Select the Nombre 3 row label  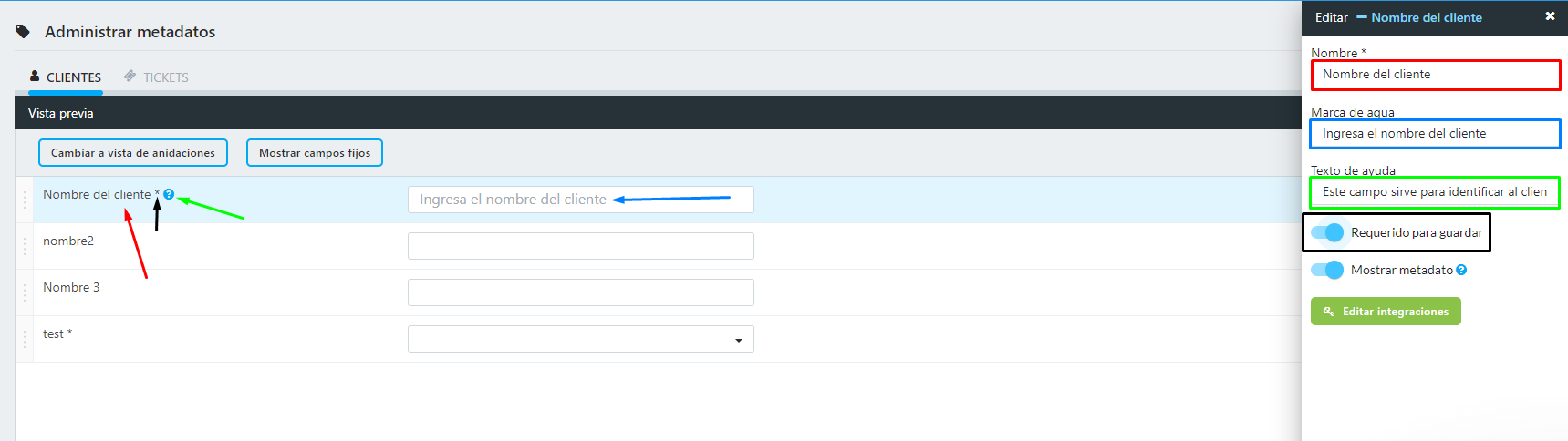coord(71,287)
